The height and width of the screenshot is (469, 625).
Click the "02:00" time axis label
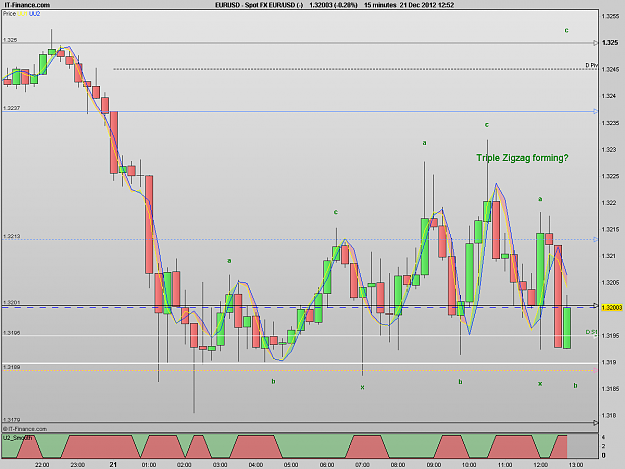(x=184, y=465)
